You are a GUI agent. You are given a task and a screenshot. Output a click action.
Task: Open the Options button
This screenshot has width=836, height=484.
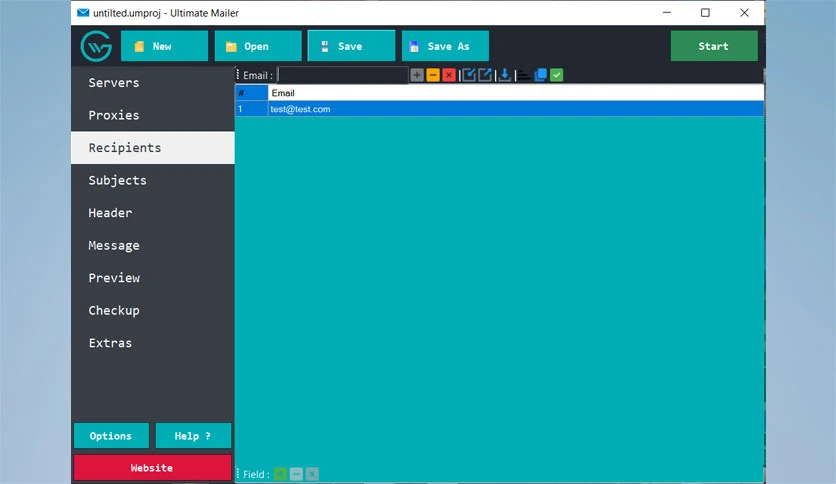click(x=111, y=436)
